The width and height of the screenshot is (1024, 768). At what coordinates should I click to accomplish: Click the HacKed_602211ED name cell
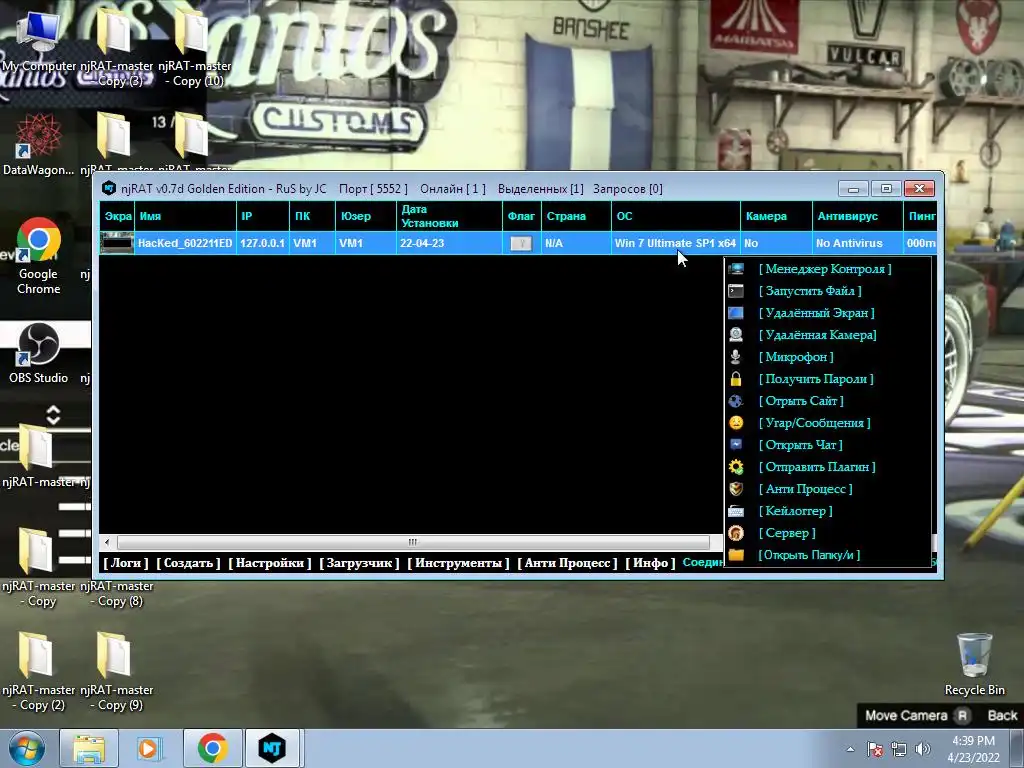coord(185,243)
